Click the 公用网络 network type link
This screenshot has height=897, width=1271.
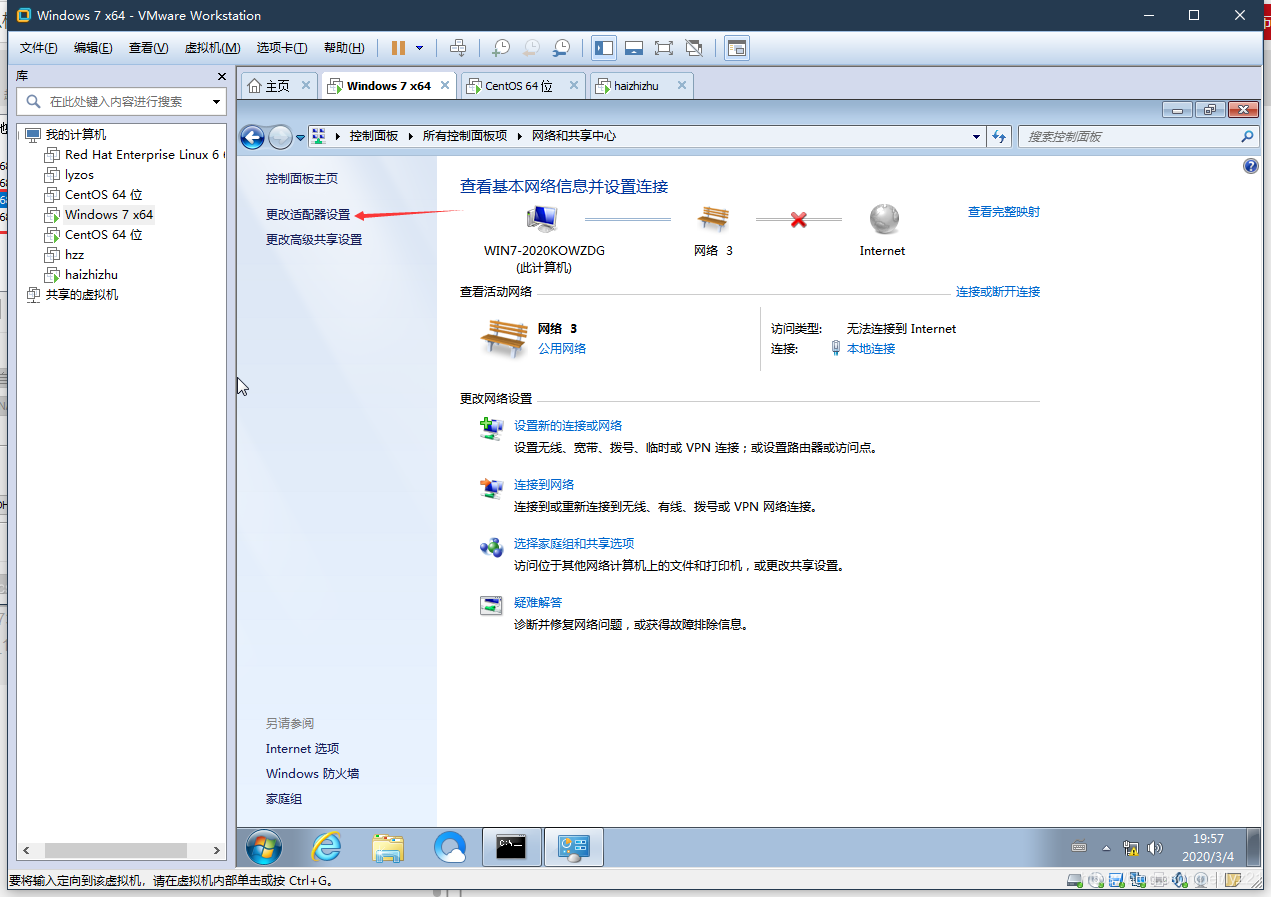tap(562, 349)
